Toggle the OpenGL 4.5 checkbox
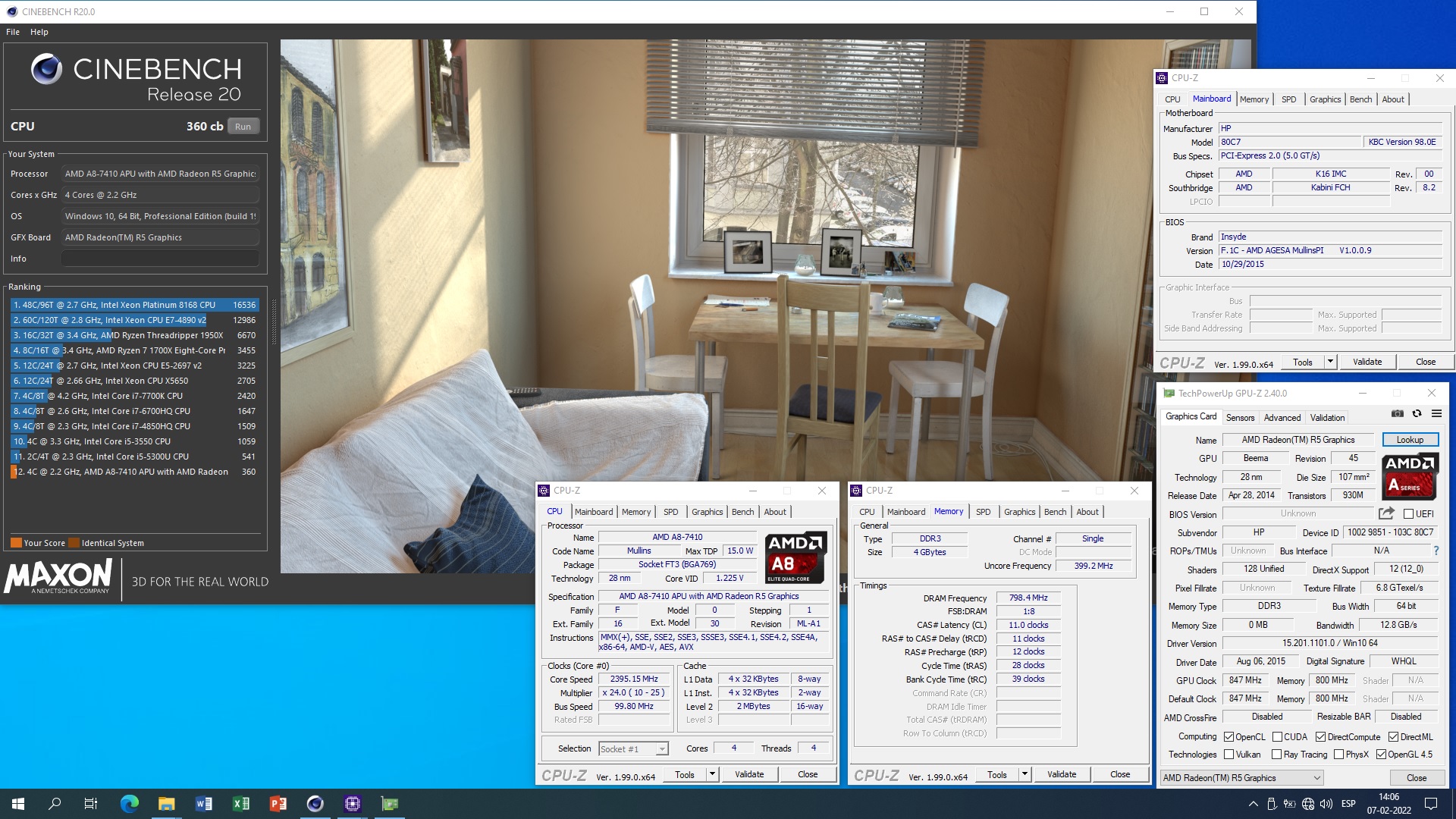This screenshot has width=1456, height=819. coord(1381,755)
